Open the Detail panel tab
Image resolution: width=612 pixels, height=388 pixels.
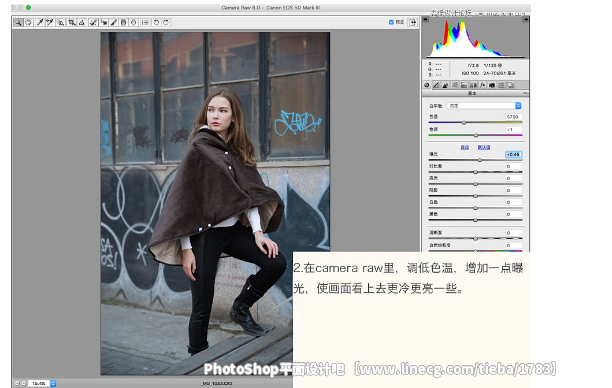click(445, 85)
